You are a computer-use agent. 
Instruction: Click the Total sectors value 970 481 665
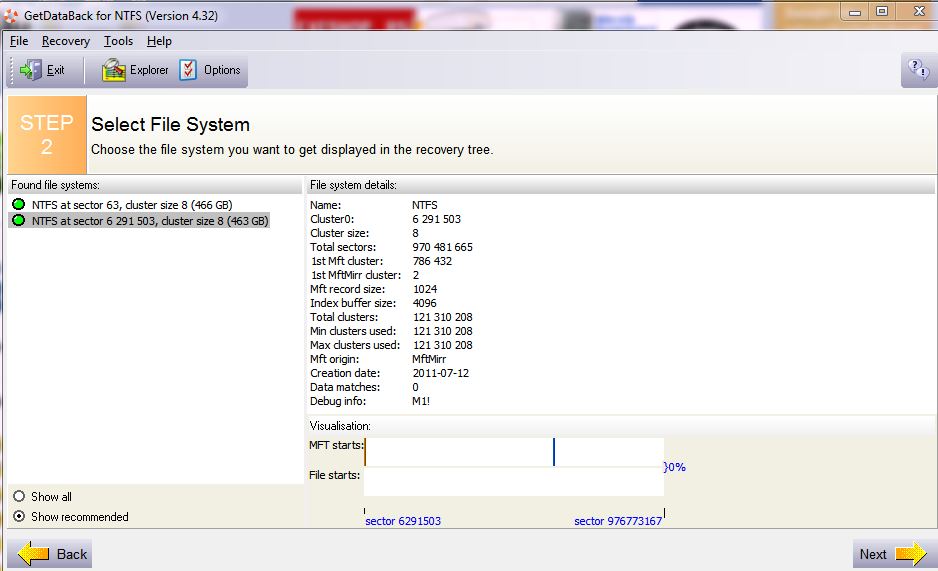442,247
